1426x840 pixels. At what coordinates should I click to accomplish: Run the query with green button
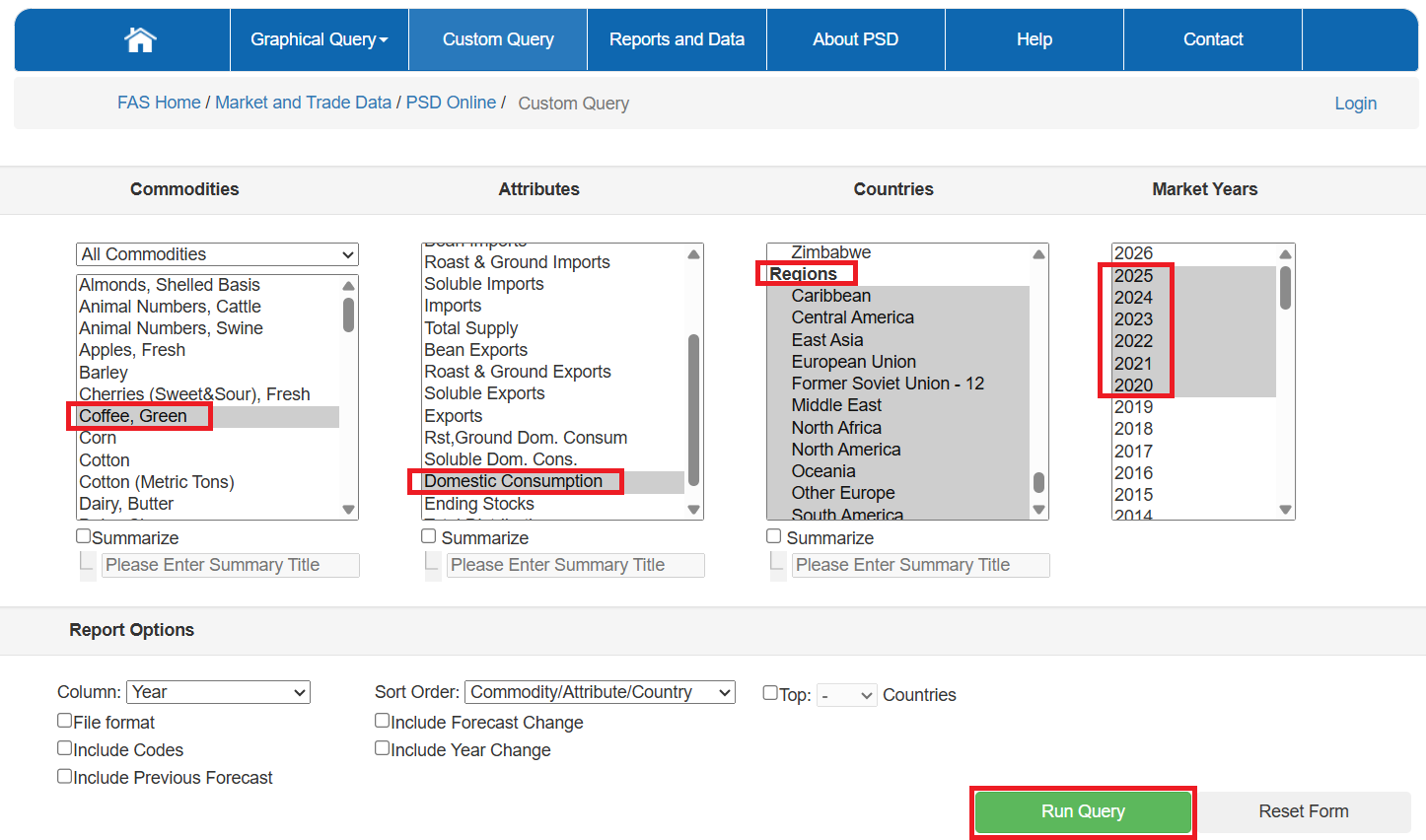[1083, 811]
